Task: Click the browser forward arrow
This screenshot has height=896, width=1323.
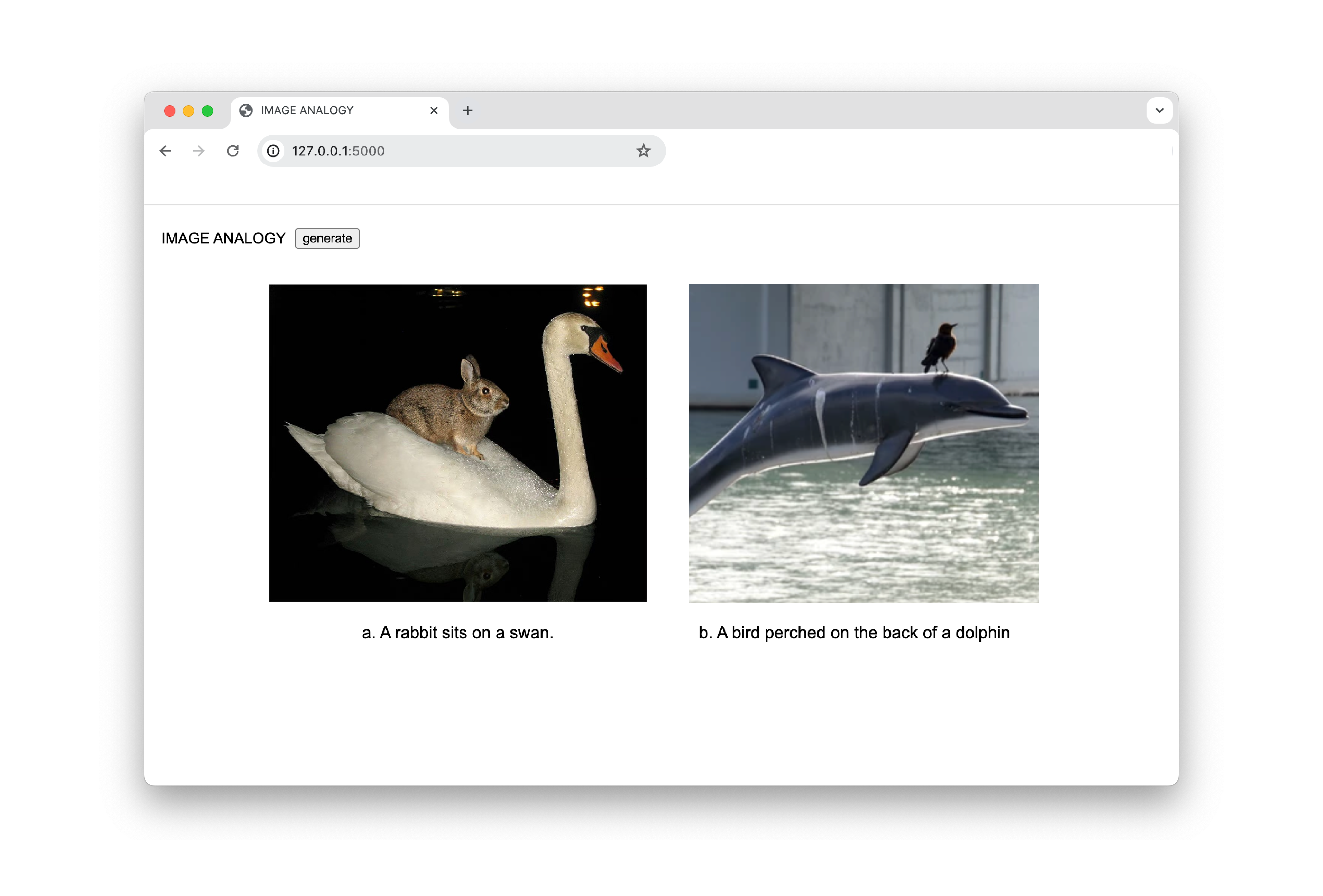Action: [199, 151]
